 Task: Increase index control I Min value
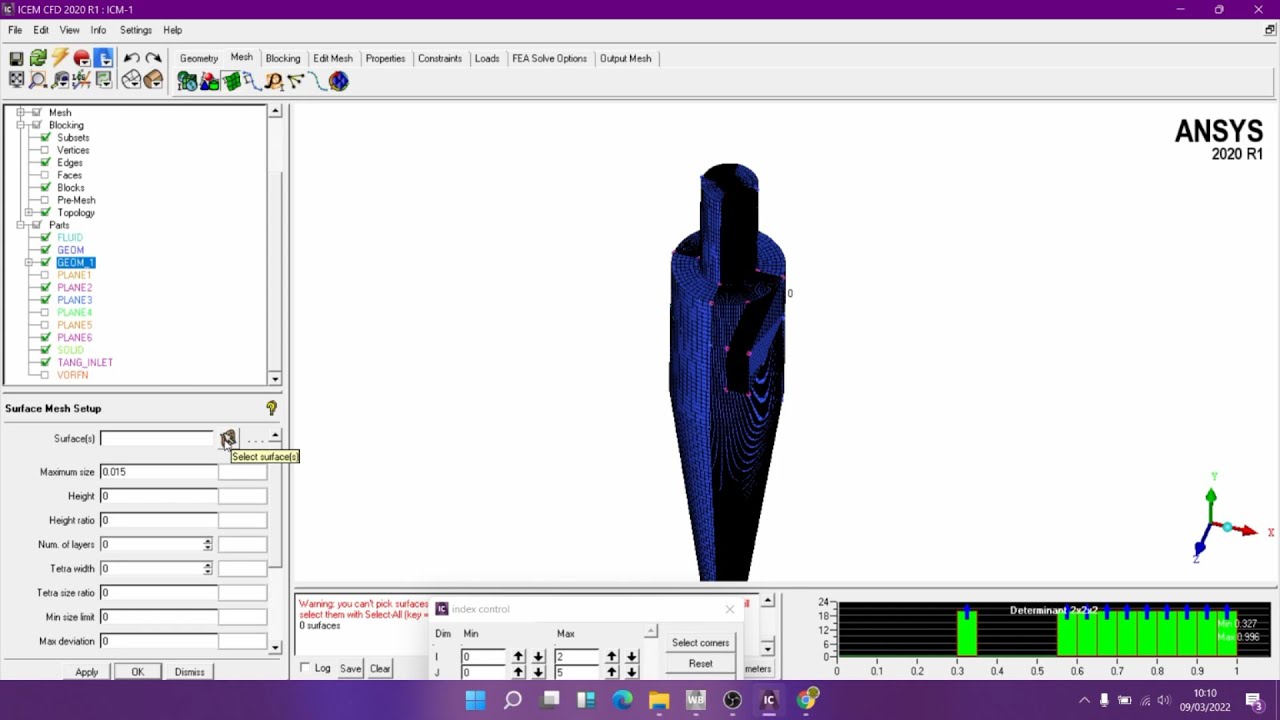pos(518,657)
